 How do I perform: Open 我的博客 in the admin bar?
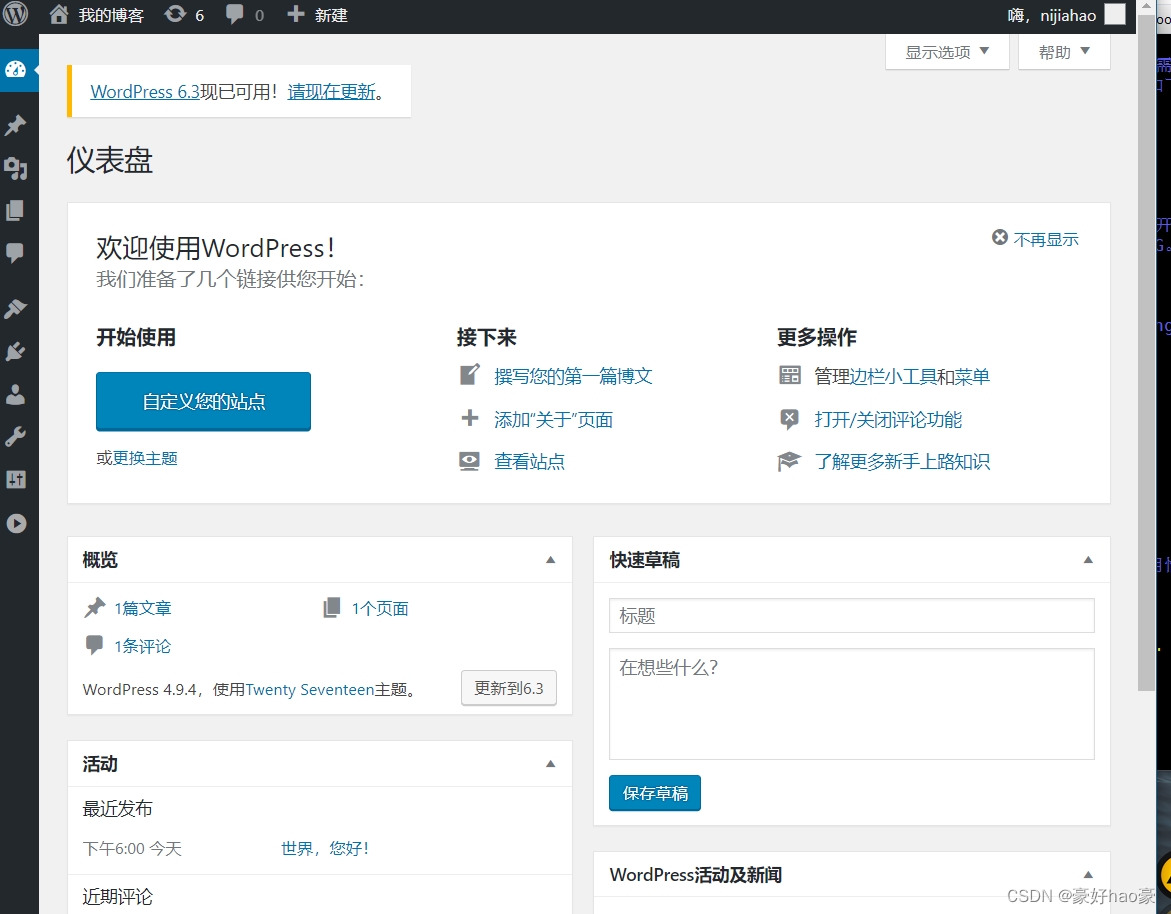tap(111, 15)
